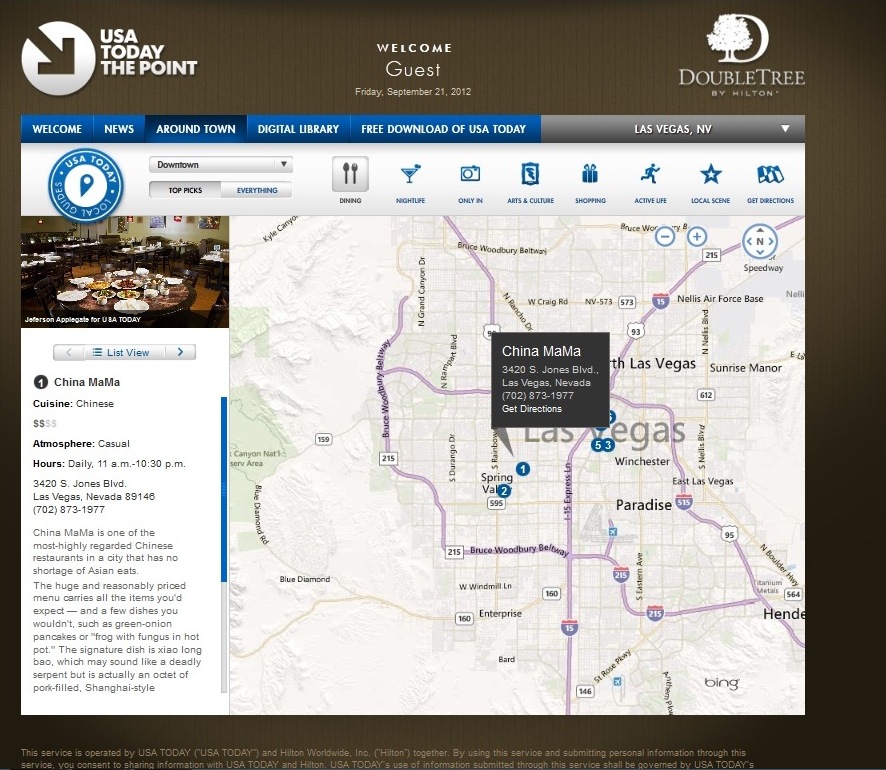Switch filter to Everything
This screenshot has width=886, height=770.
point(257,190)
